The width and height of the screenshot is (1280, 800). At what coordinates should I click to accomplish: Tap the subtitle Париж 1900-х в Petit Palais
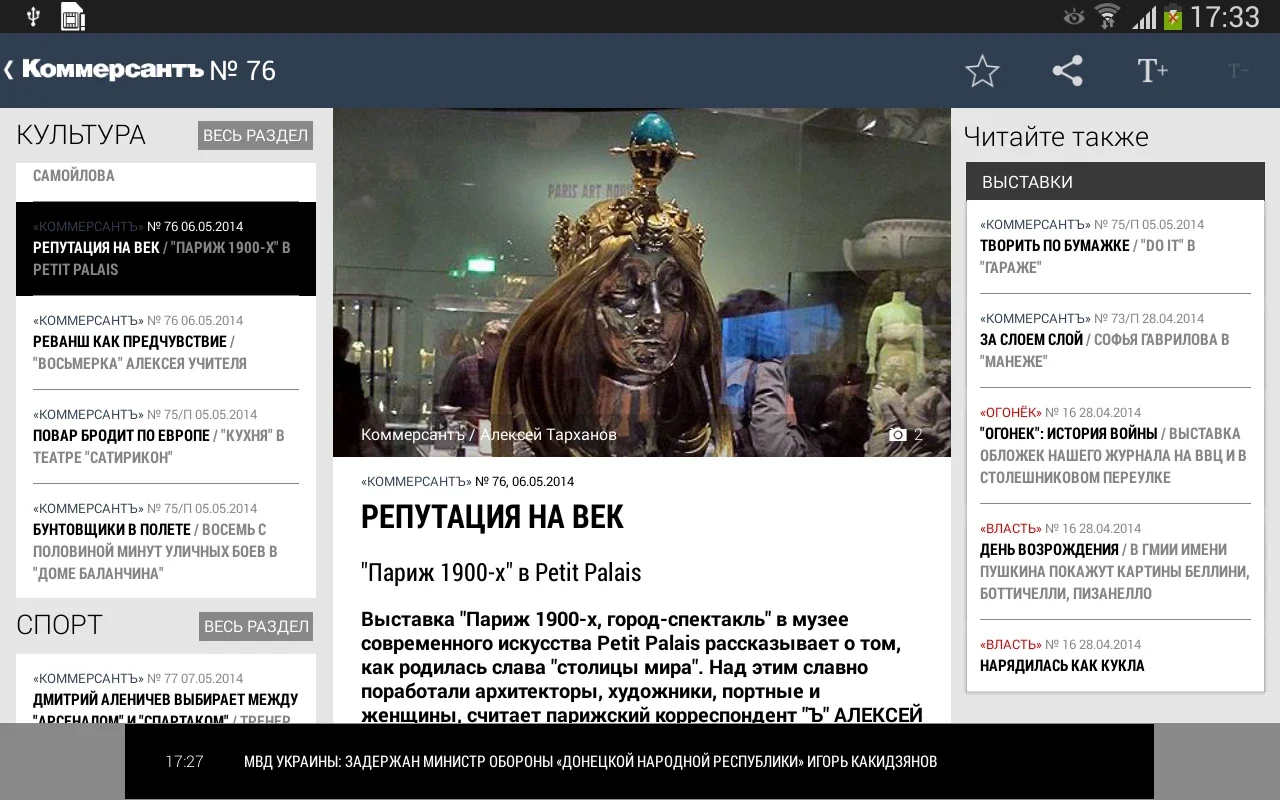coord(501,573)
